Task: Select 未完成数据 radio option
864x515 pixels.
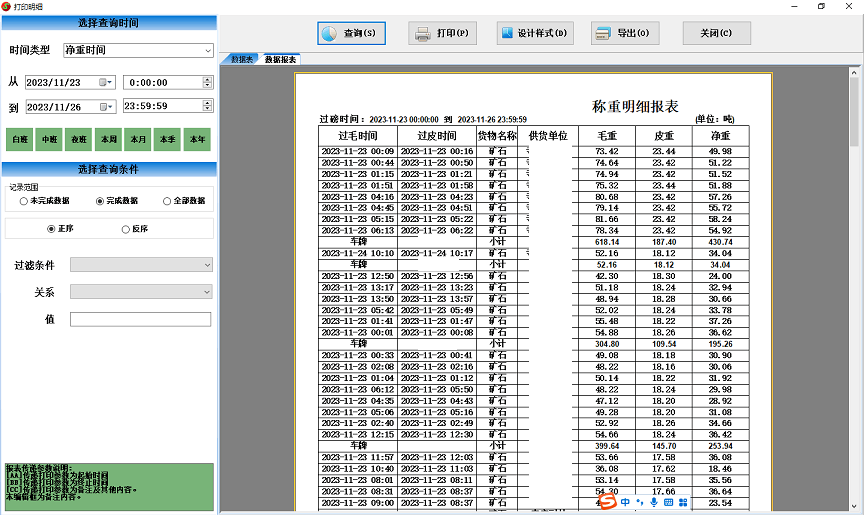Action: click(x=24, y=201)
